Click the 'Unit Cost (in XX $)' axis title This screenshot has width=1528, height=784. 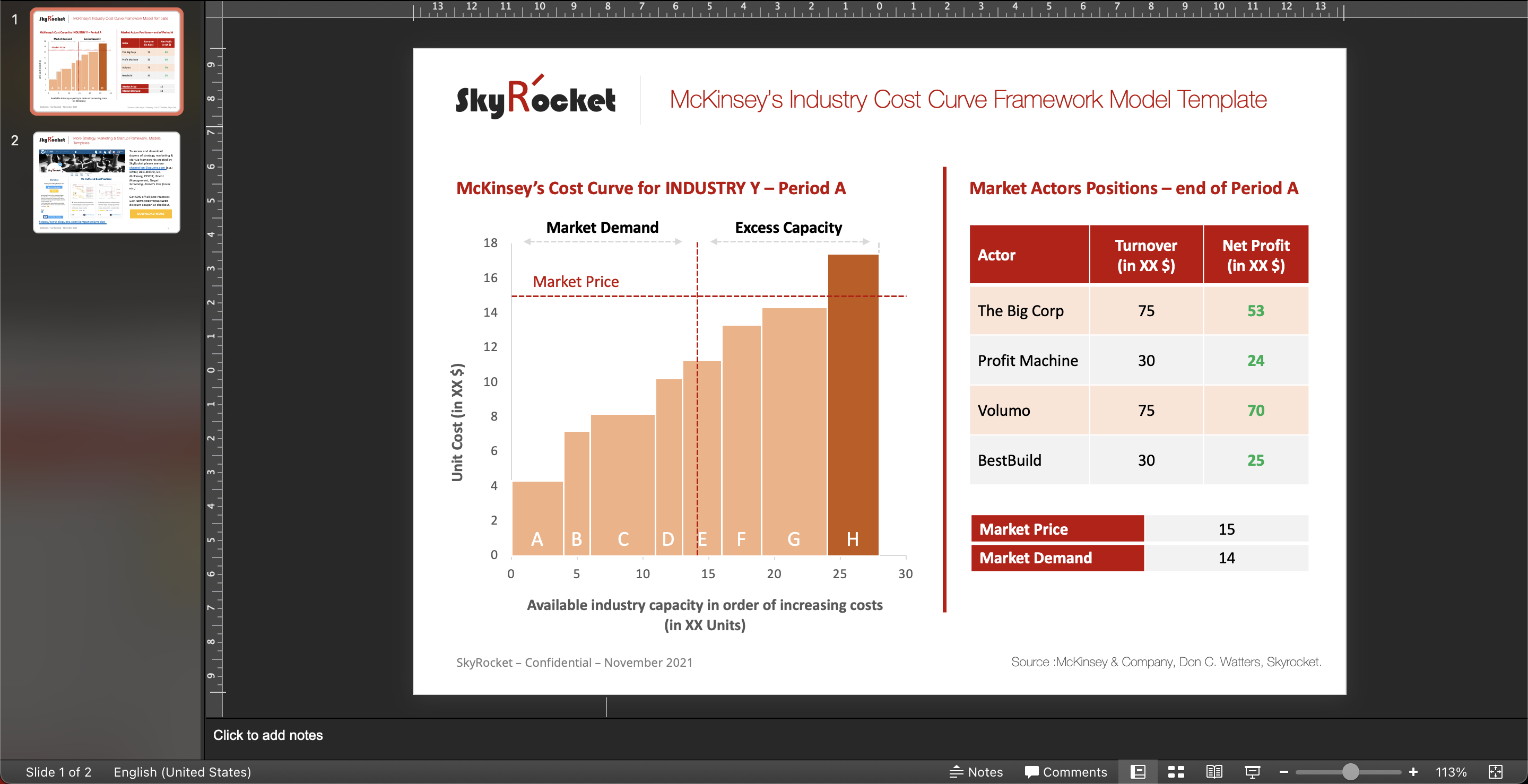pyautogui.click(x=457, y=422)
